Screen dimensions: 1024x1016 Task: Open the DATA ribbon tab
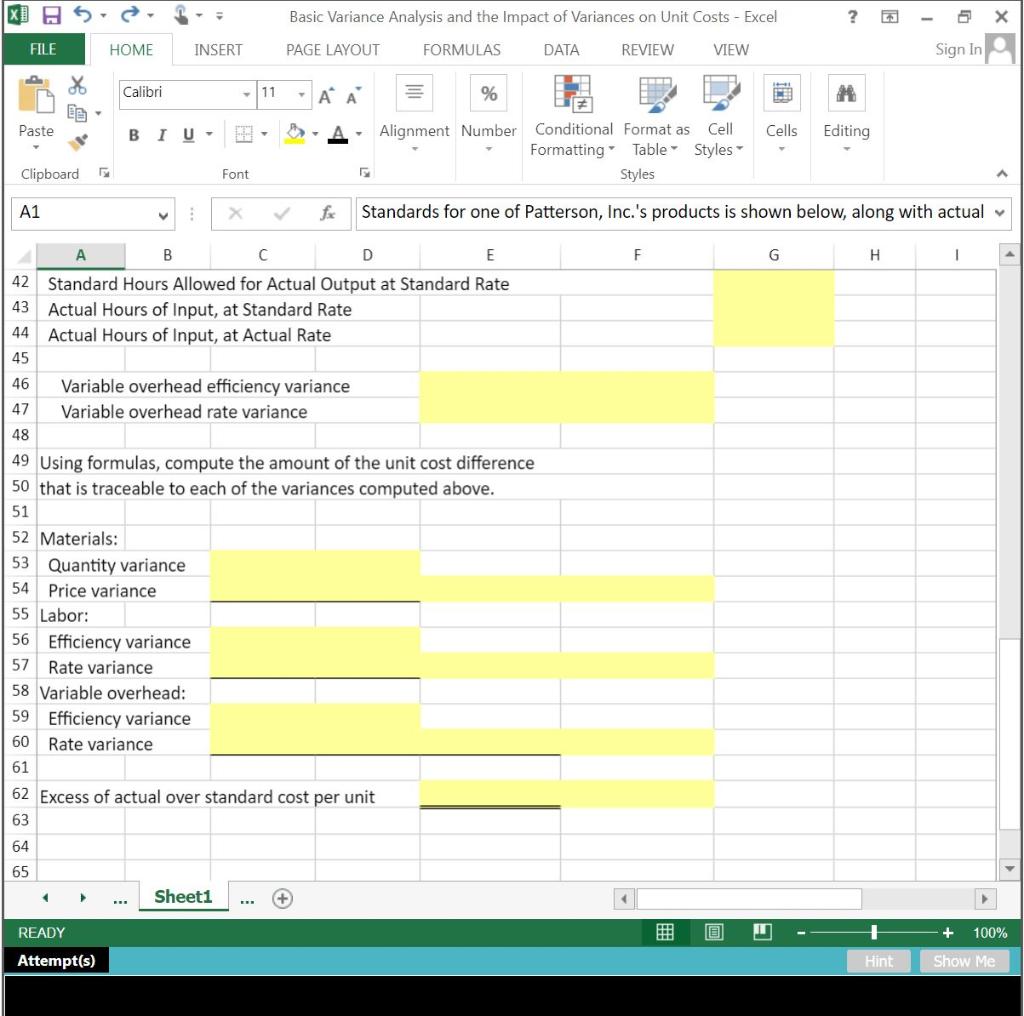(561, 49)
